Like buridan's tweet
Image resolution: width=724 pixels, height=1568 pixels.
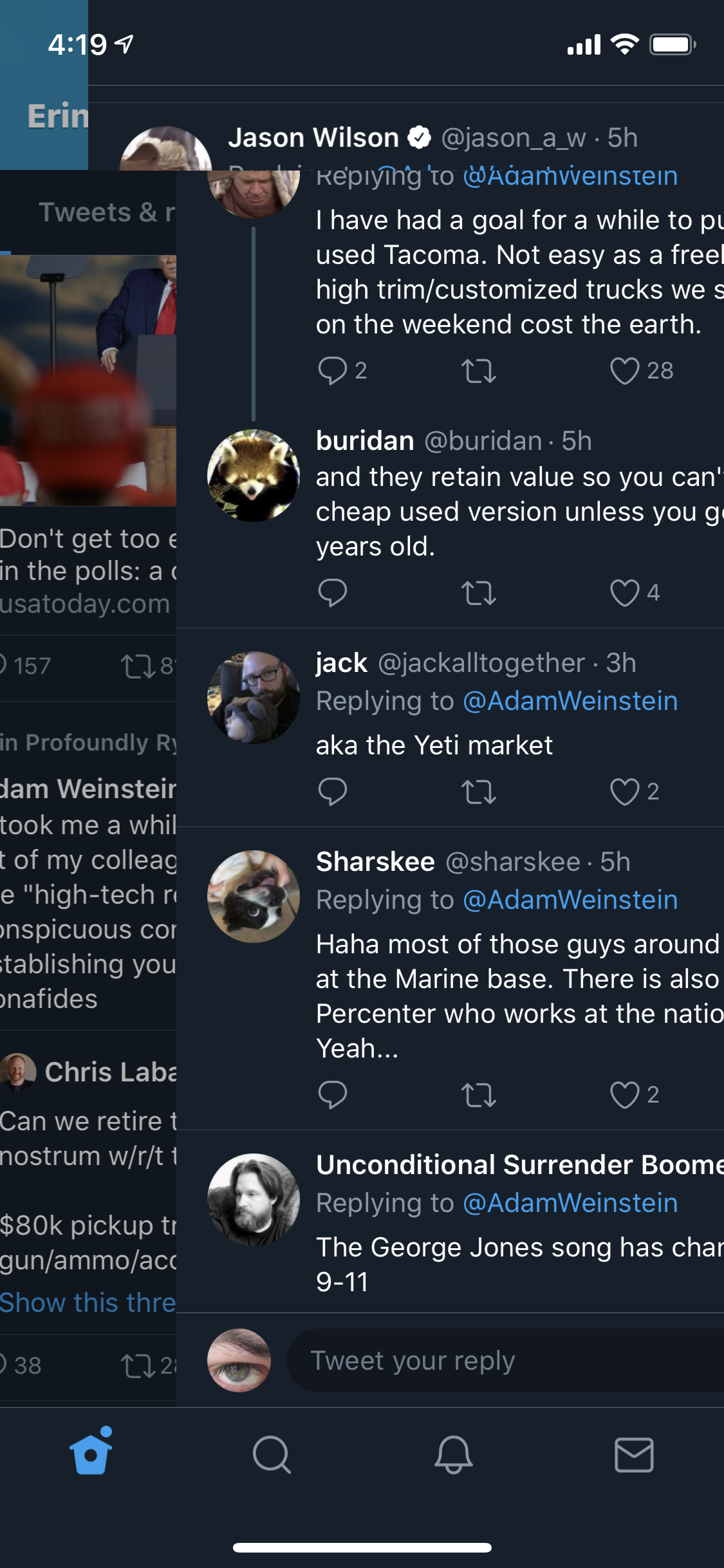point(625,593)
